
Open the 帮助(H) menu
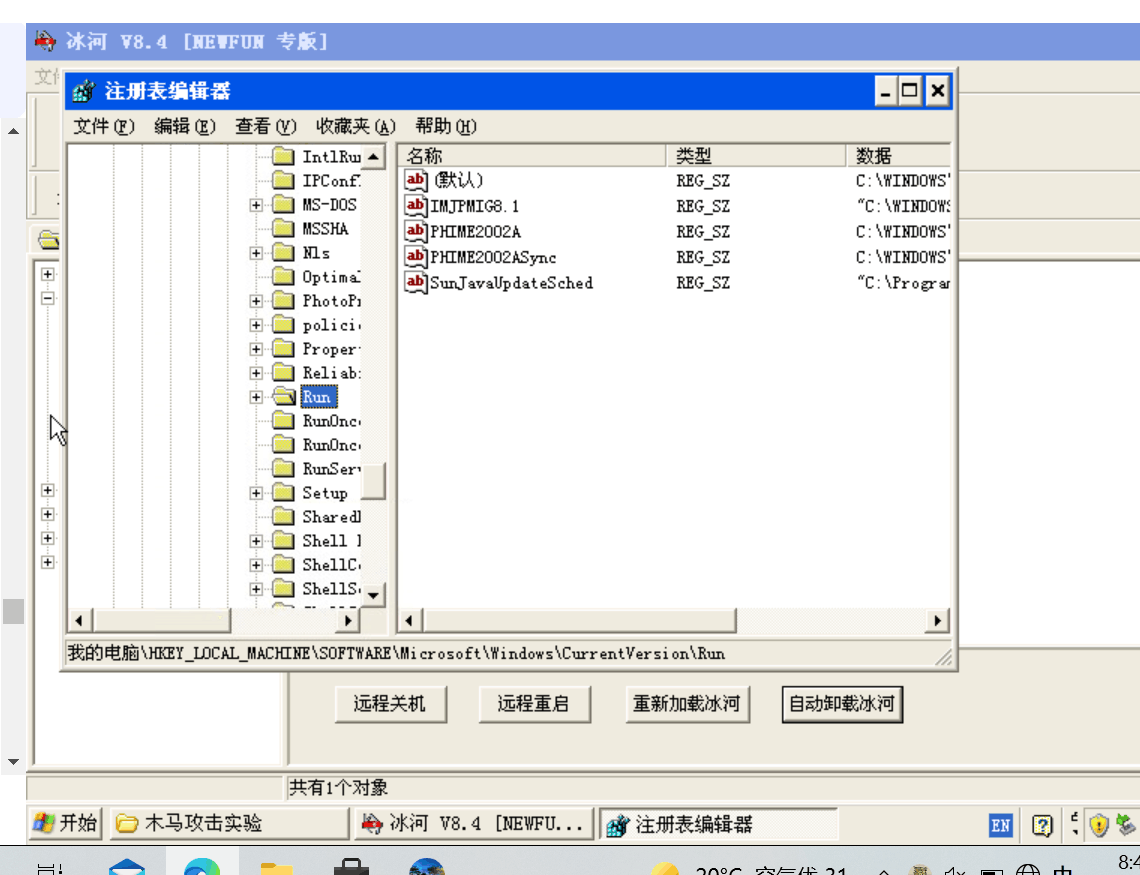(x=446, y=126)
